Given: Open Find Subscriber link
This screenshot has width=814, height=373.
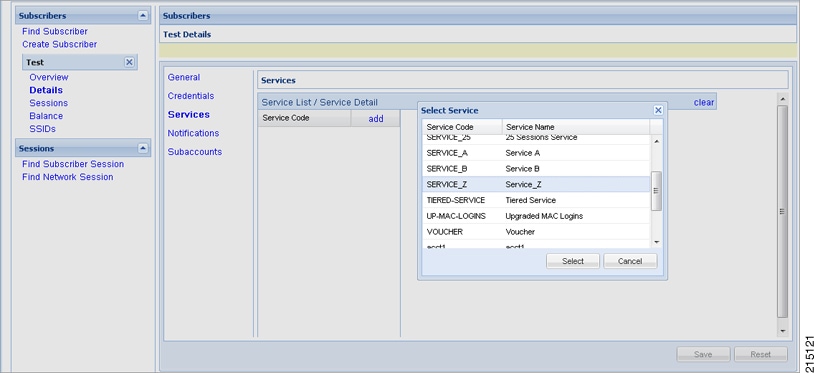Looking at the screenshot, I should [55, 32].
